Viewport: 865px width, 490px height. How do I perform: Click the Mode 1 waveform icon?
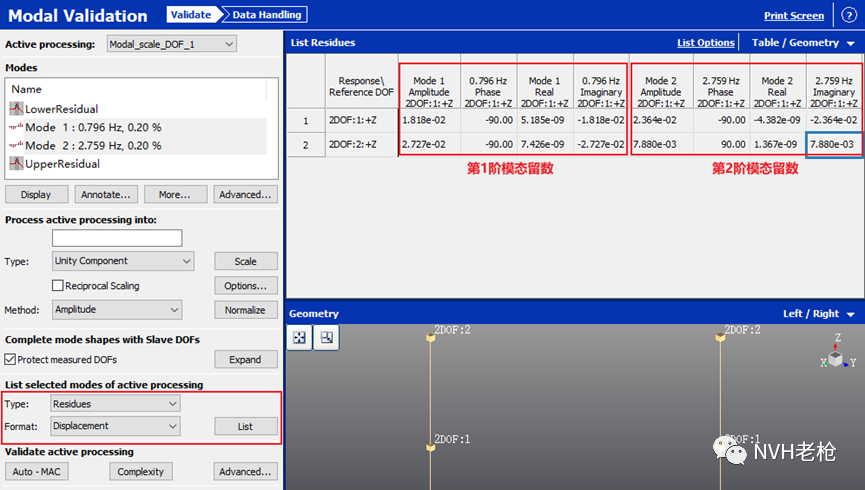click(x=16, y=127)
